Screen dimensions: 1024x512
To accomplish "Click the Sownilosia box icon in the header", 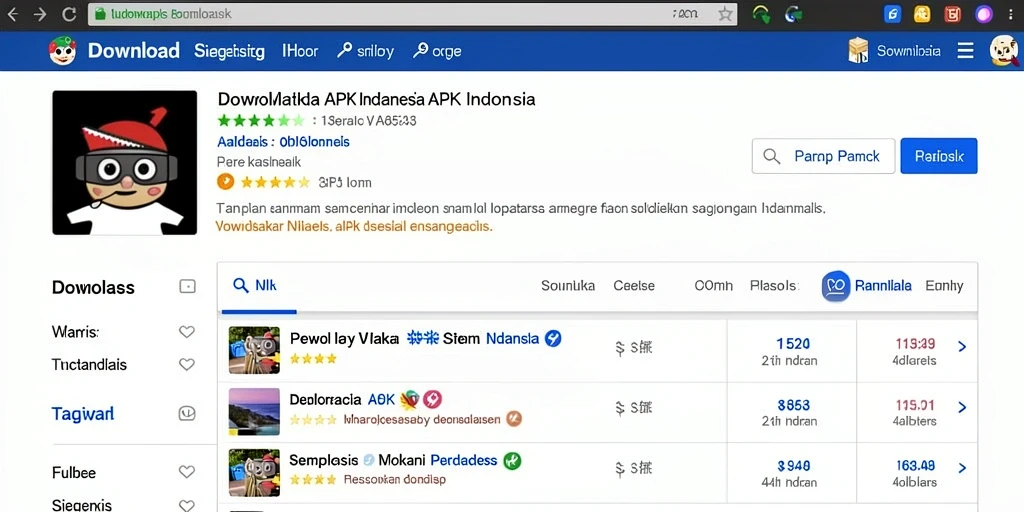I will (858, 51).
